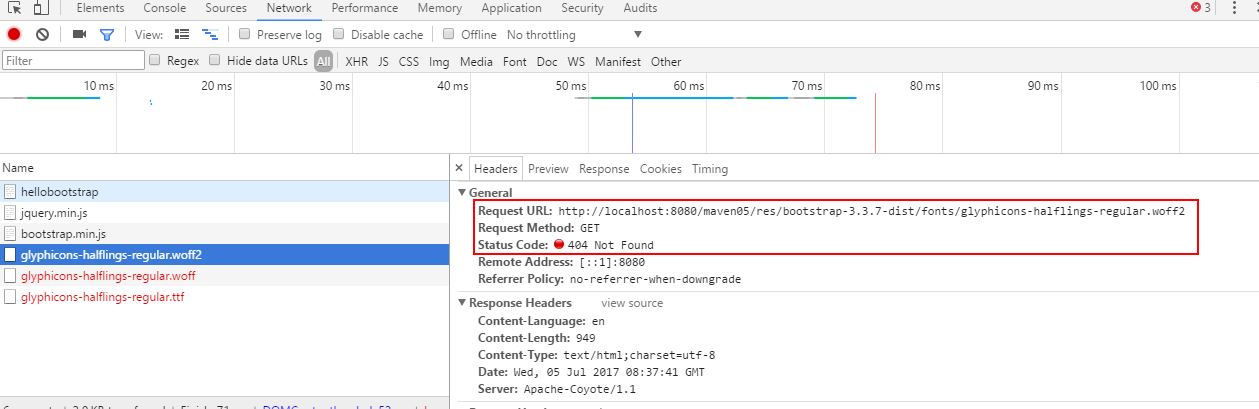The width and height of the screenshot is (1259, 409).
Task: Close the request details pane
Action: [x=459, y=169]
